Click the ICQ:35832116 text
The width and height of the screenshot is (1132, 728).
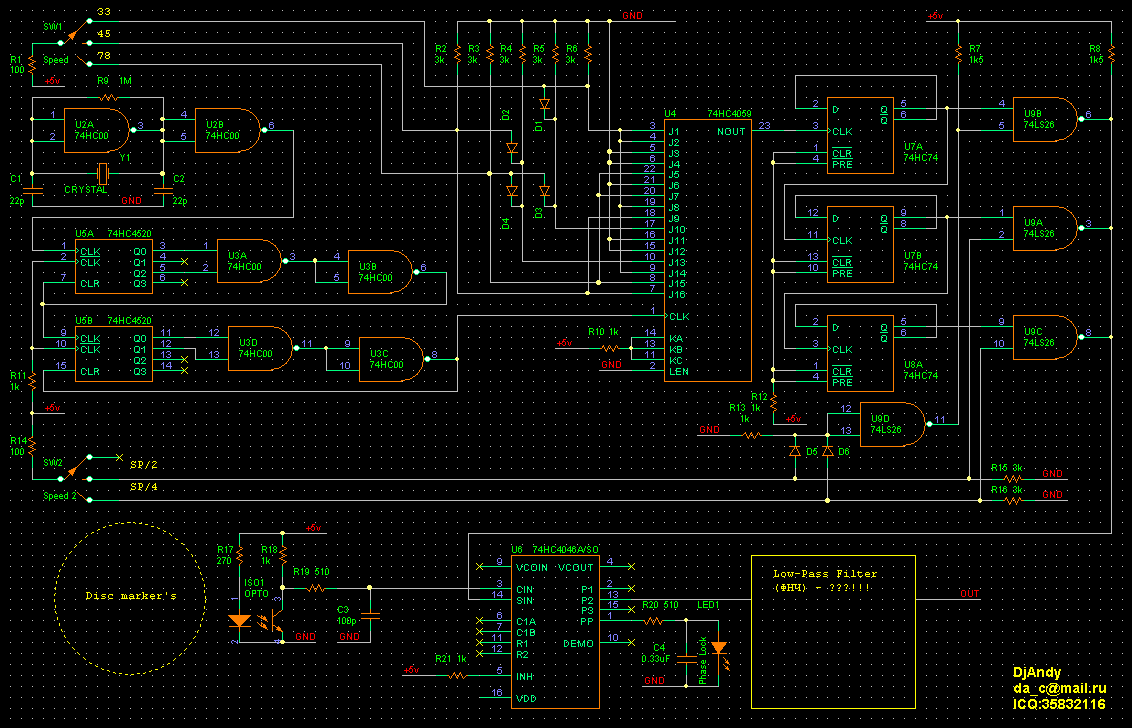pyautogui.click(x=1059, y=703)
